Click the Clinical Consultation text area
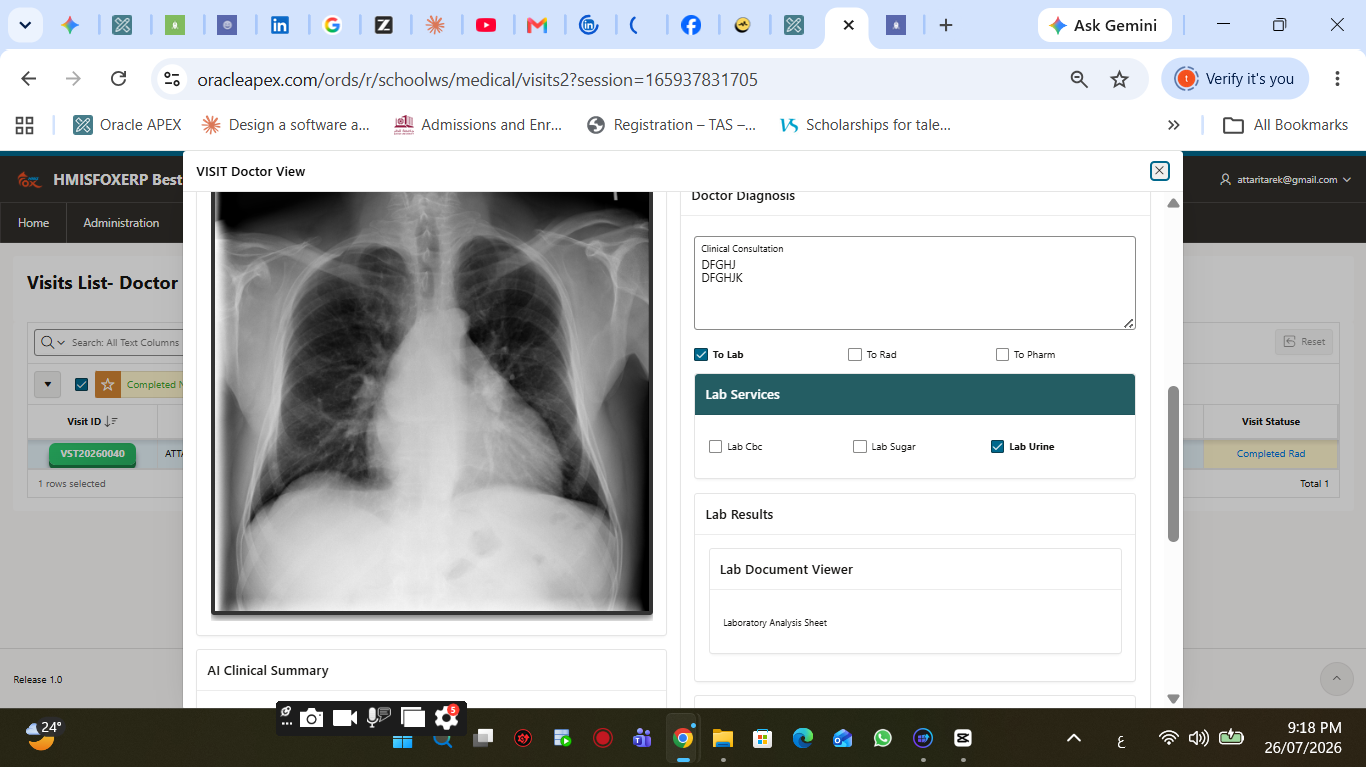This screenshot has height=767, width=1366. point(915,283)
